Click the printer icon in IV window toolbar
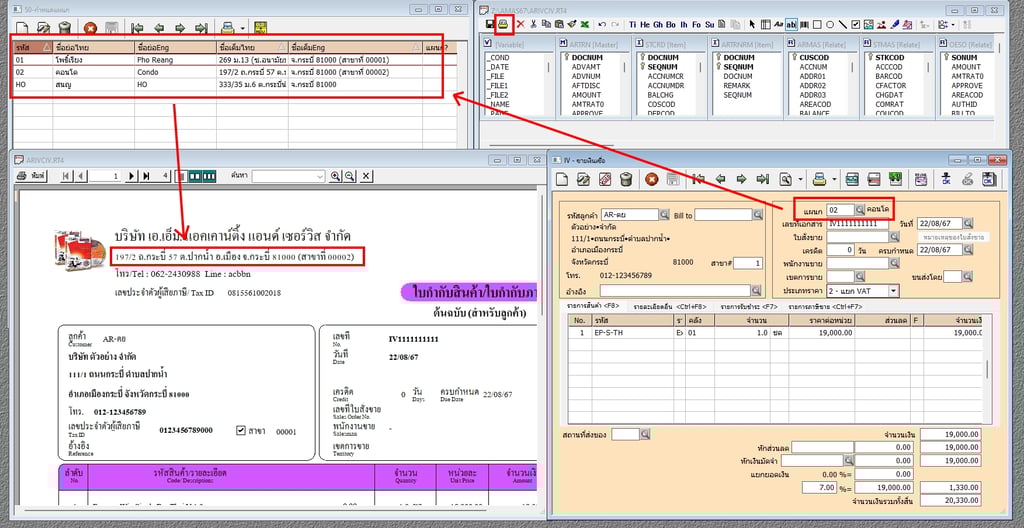 coord(820,178)
